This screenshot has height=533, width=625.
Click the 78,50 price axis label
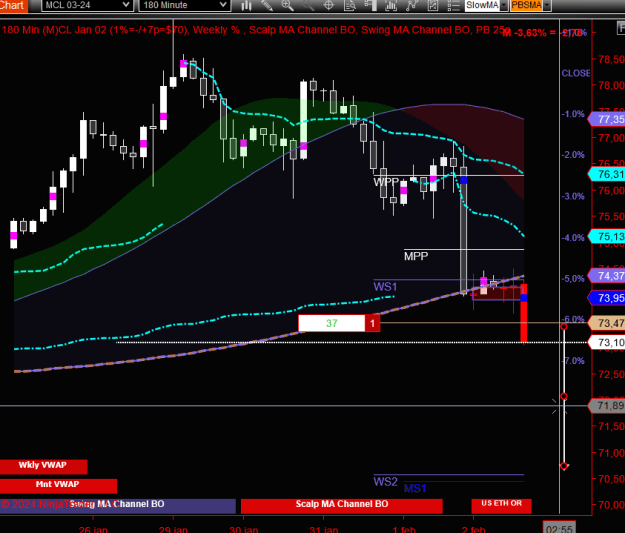[x=611, y=59]
